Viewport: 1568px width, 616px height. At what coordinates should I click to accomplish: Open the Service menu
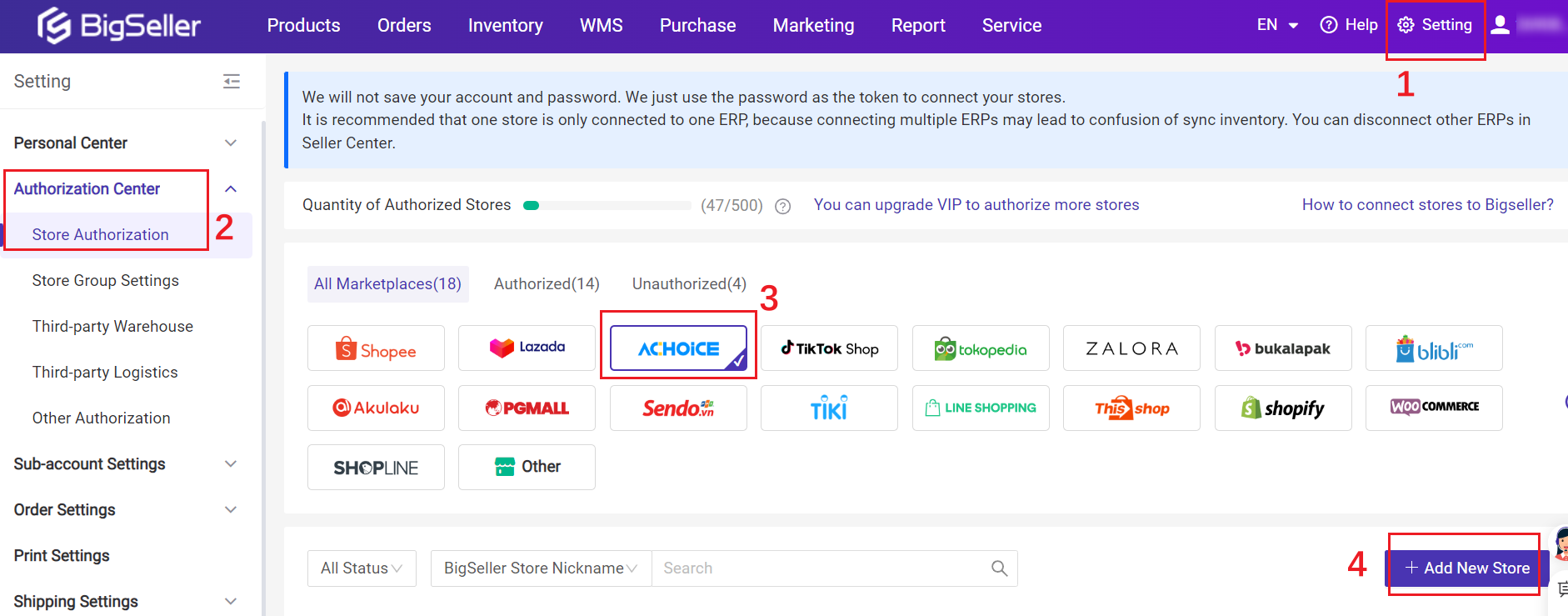pyautogui.click(x=1011, y=25)
